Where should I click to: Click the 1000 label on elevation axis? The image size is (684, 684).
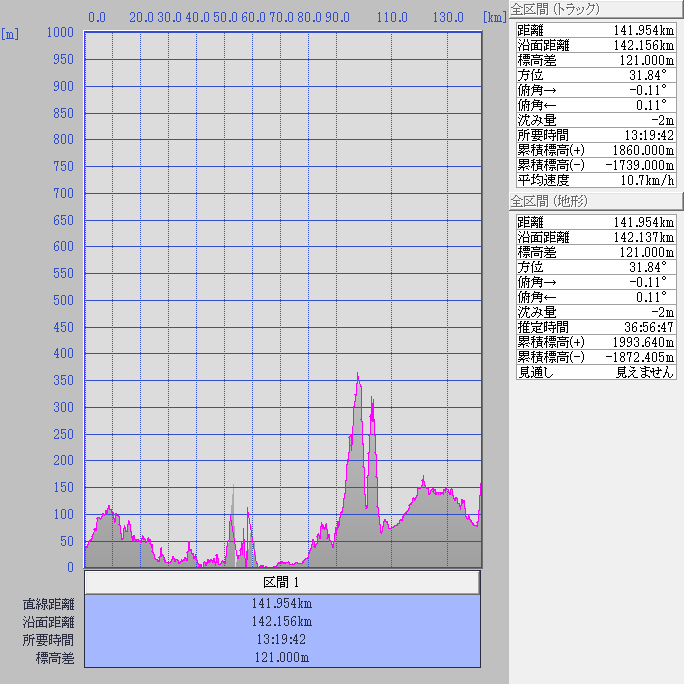coord(61,33)
